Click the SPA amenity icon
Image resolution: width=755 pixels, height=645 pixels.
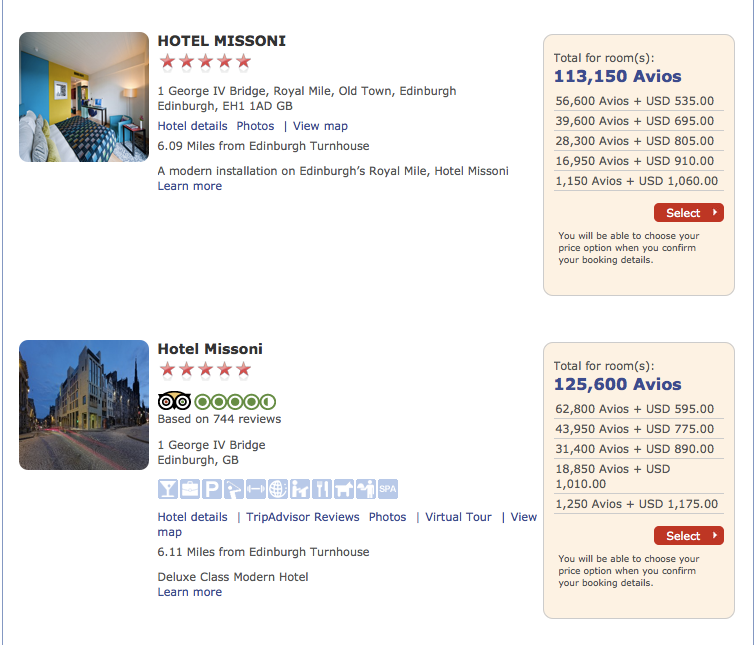coord(388,489)
